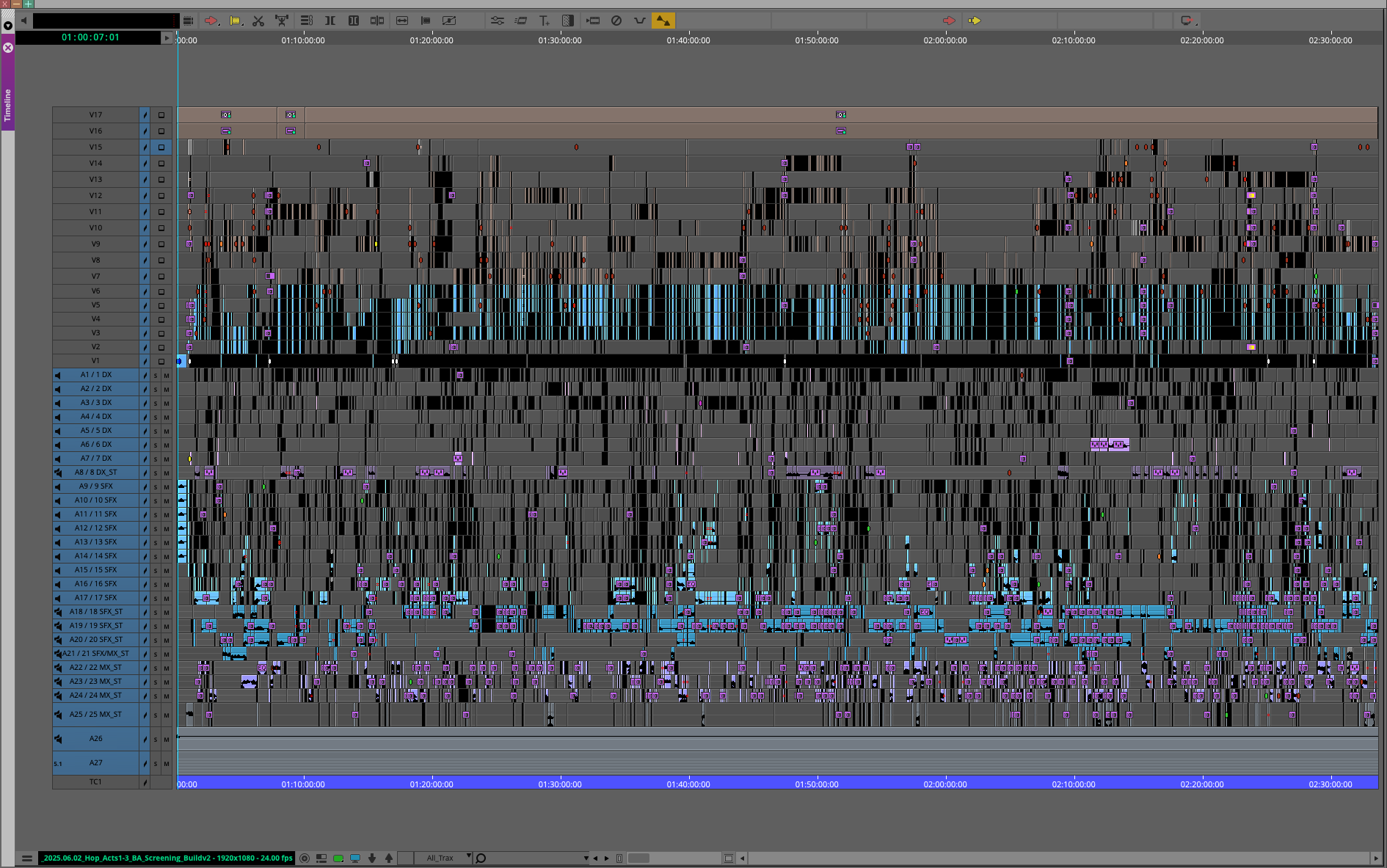Open the Title tool (T+ icon)
Screen dimensions: 1387x868
544,21
